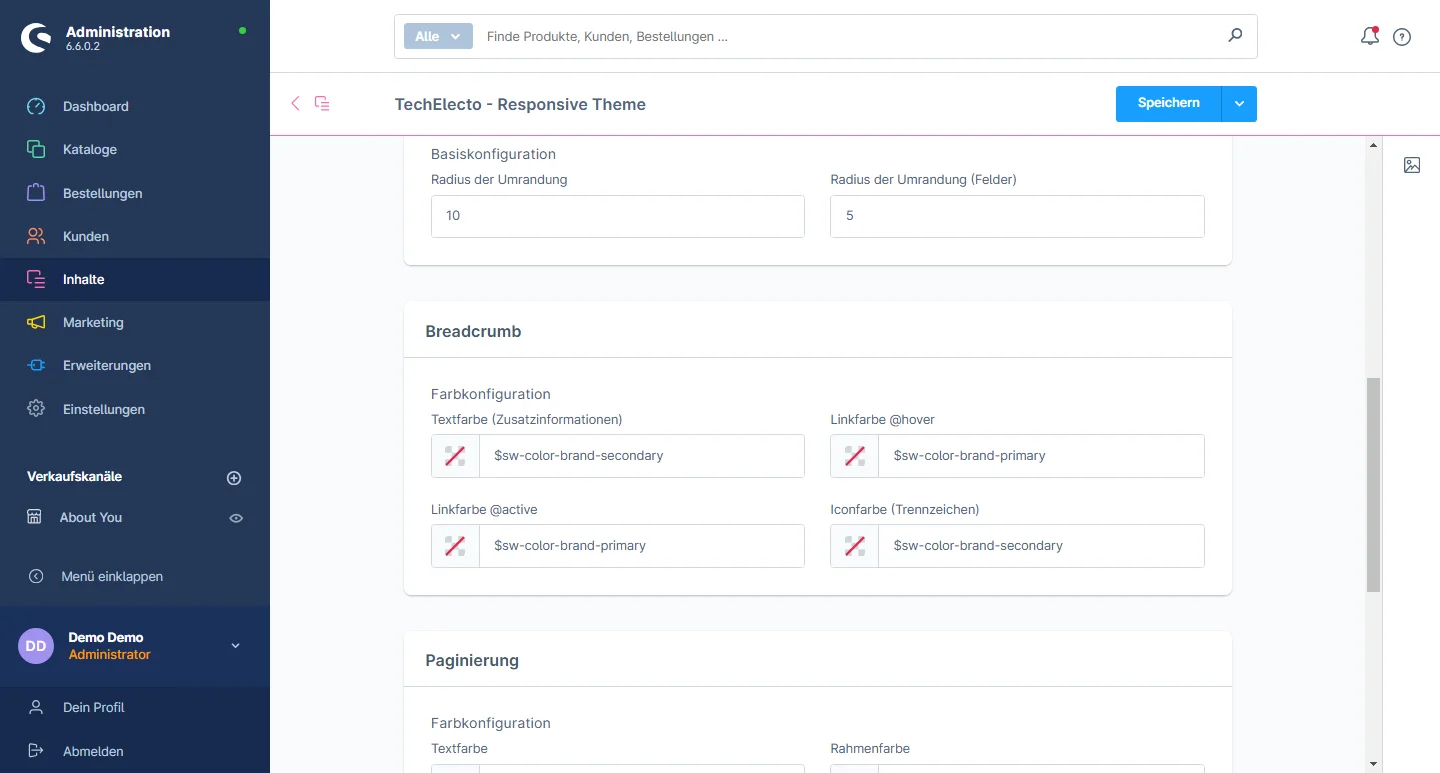This screenshot has height=773, width=1440.
Task: Add a sales channel with plus icon
Action: click(x=234, y=478)
